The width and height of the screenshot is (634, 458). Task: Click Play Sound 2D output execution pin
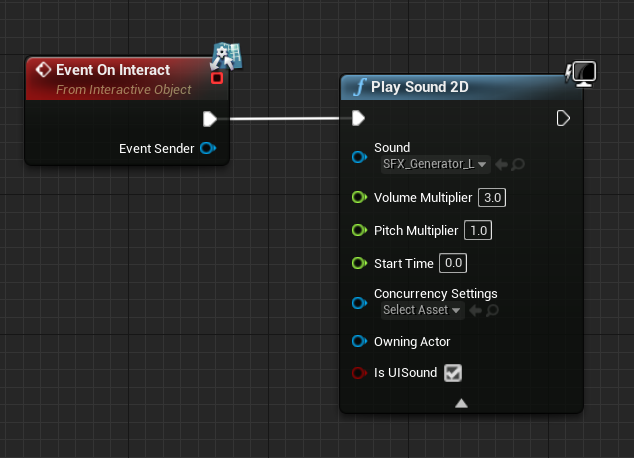(x=563, y=118)
